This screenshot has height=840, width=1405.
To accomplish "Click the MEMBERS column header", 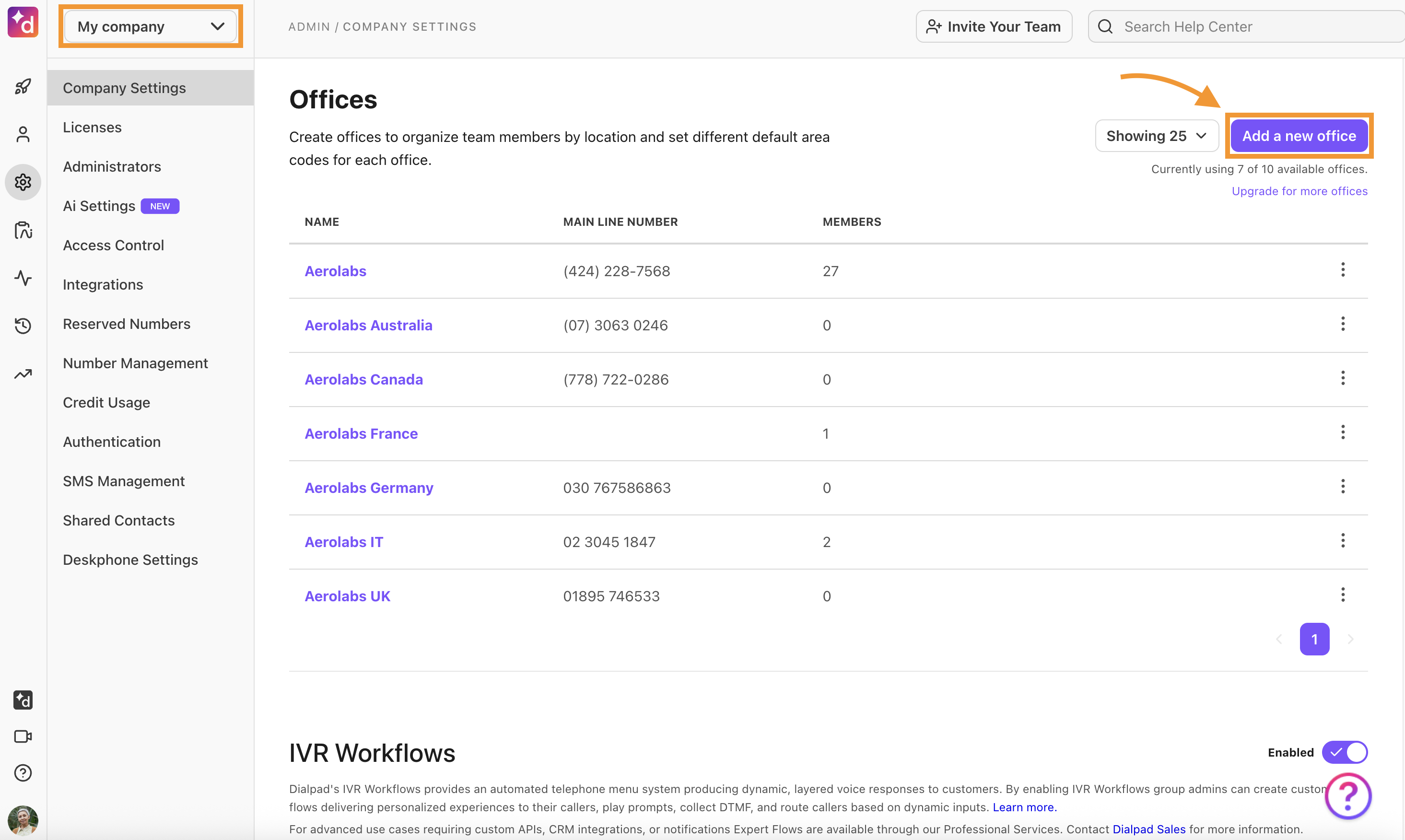I will 852,222.
